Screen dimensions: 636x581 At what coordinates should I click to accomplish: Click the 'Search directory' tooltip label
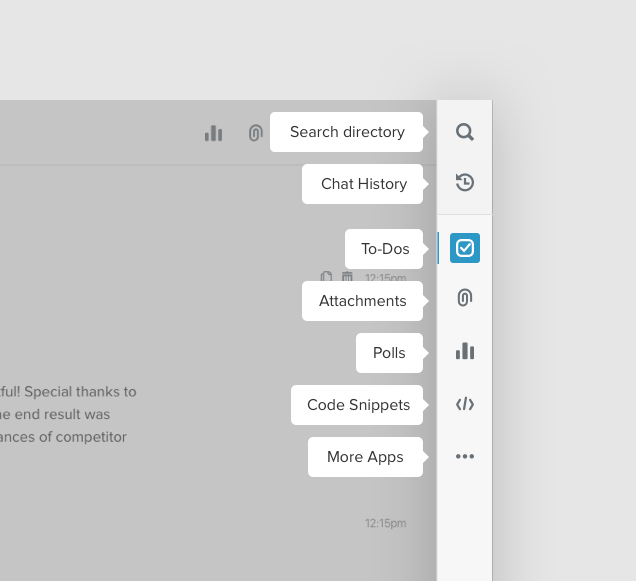coord(347,132)
